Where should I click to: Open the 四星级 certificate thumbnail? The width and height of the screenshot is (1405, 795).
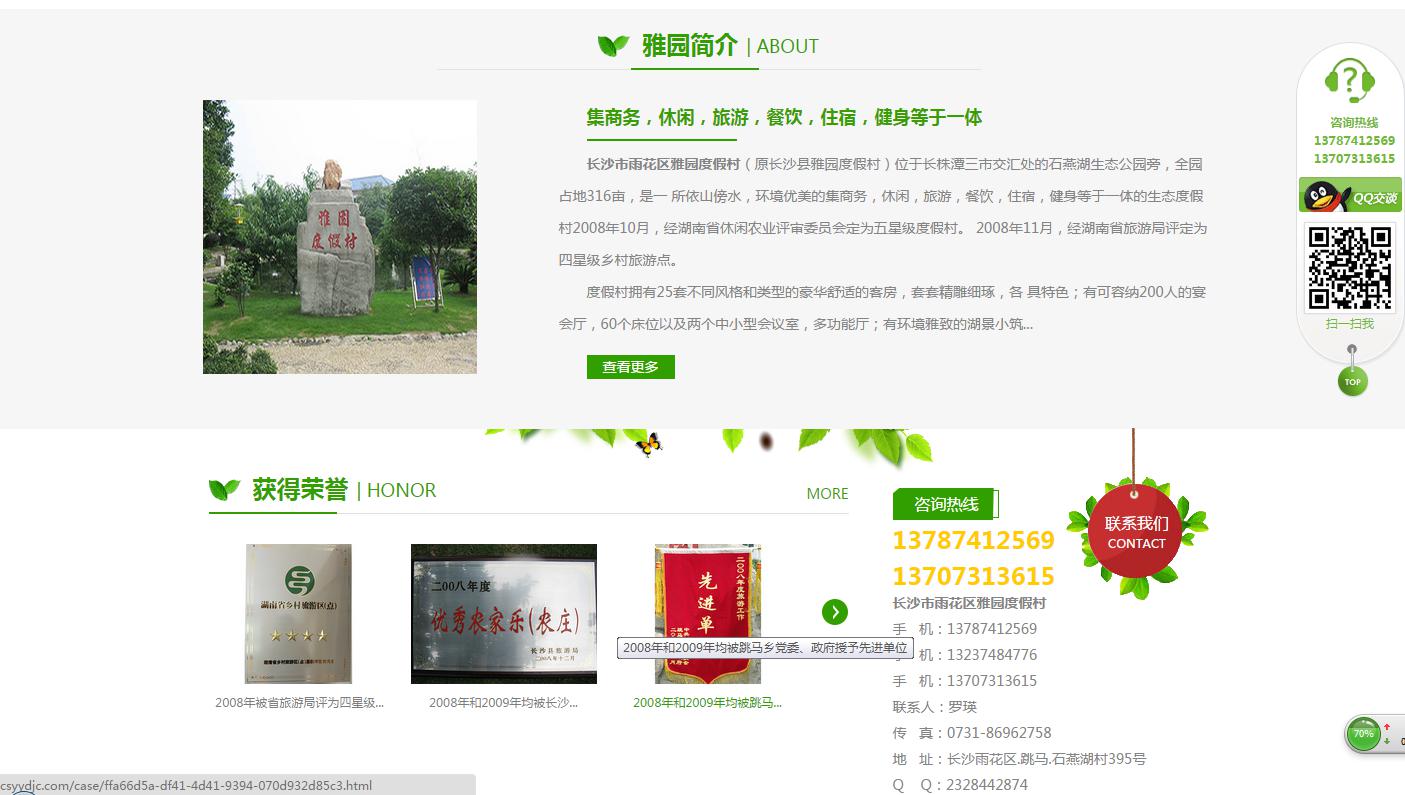click(x=298, y=613)
